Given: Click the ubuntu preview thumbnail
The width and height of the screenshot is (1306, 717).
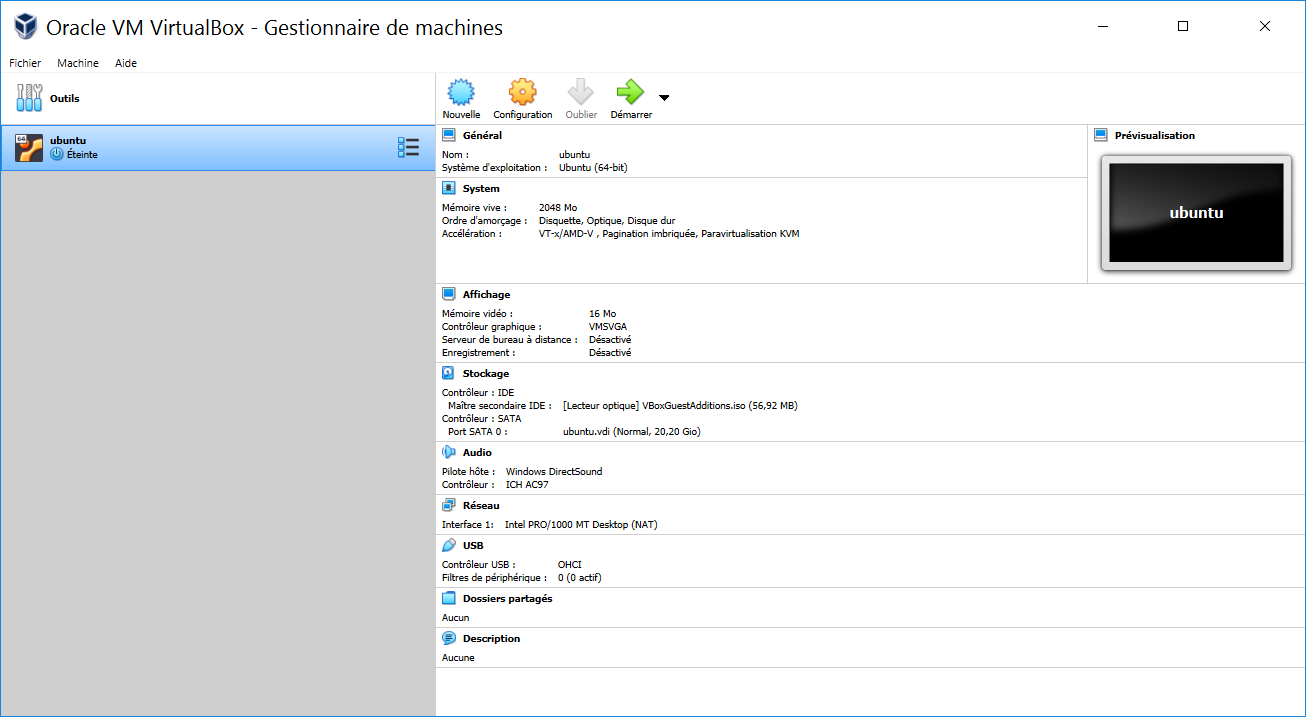Looking at the screenshot, I should 1196,212.
